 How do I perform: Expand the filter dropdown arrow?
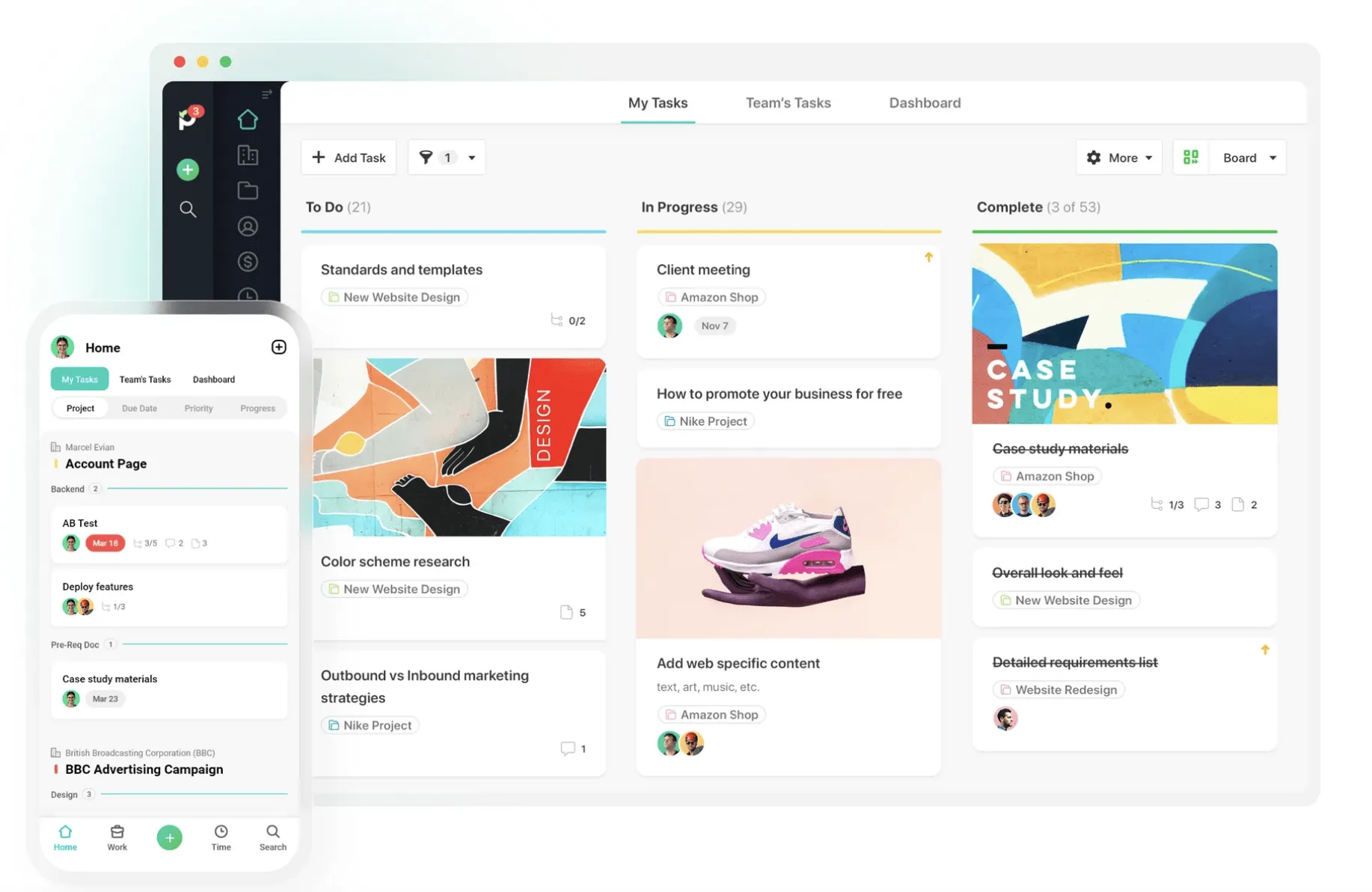(472, 158)
